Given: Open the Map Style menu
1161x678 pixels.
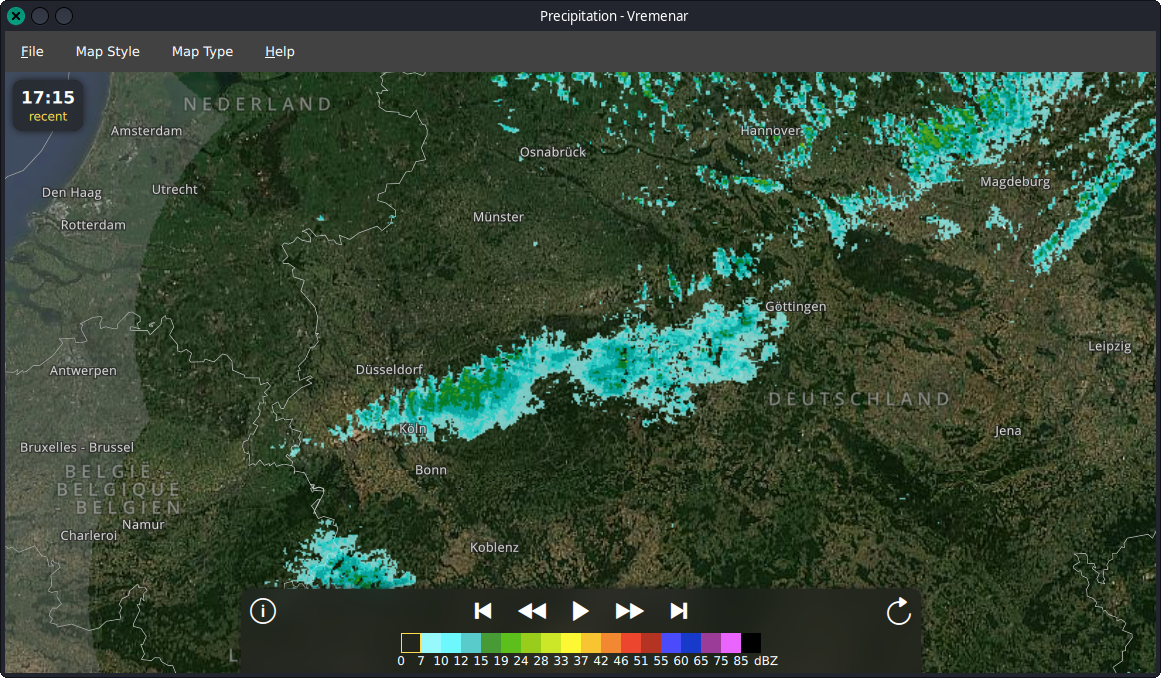Looking at the screenshot, I should (x=108, y=51).
